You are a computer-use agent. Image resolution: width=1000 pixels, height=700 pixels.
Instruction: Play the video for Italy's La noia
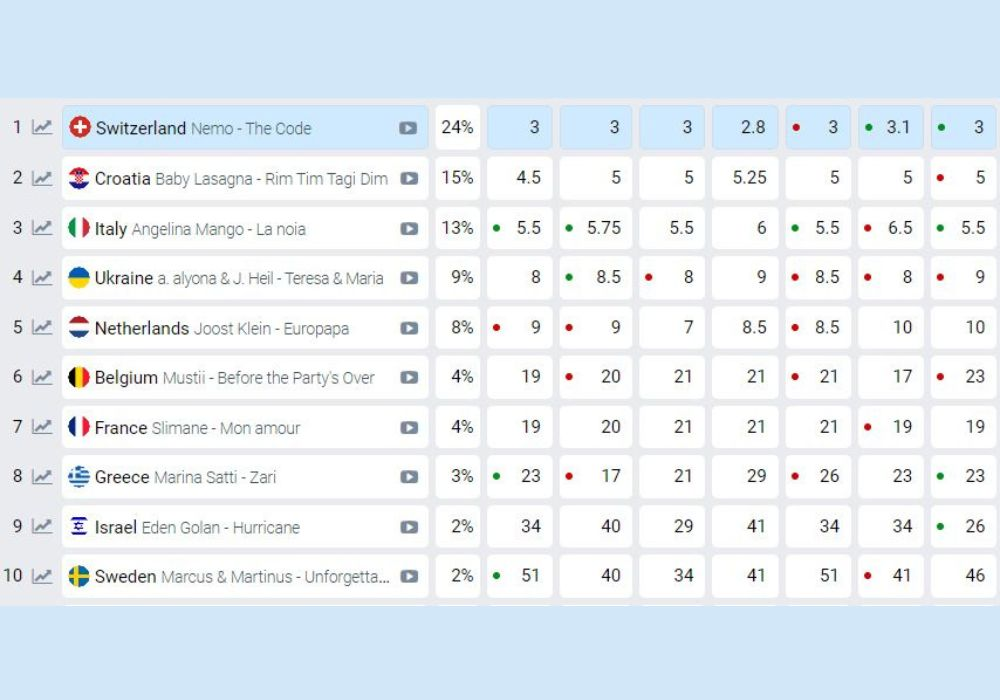tap(409, 228)
